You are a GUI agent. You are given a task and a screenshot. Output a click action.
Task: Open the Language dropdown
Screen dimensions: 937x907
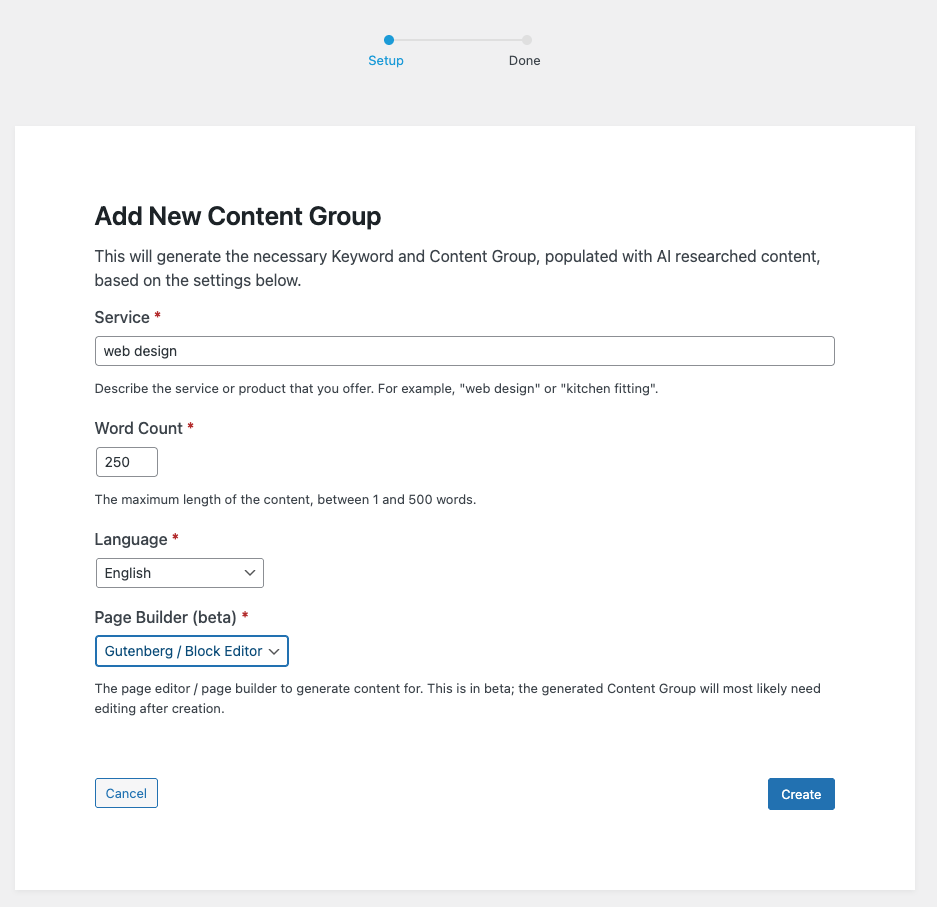[x=179, y=573]
